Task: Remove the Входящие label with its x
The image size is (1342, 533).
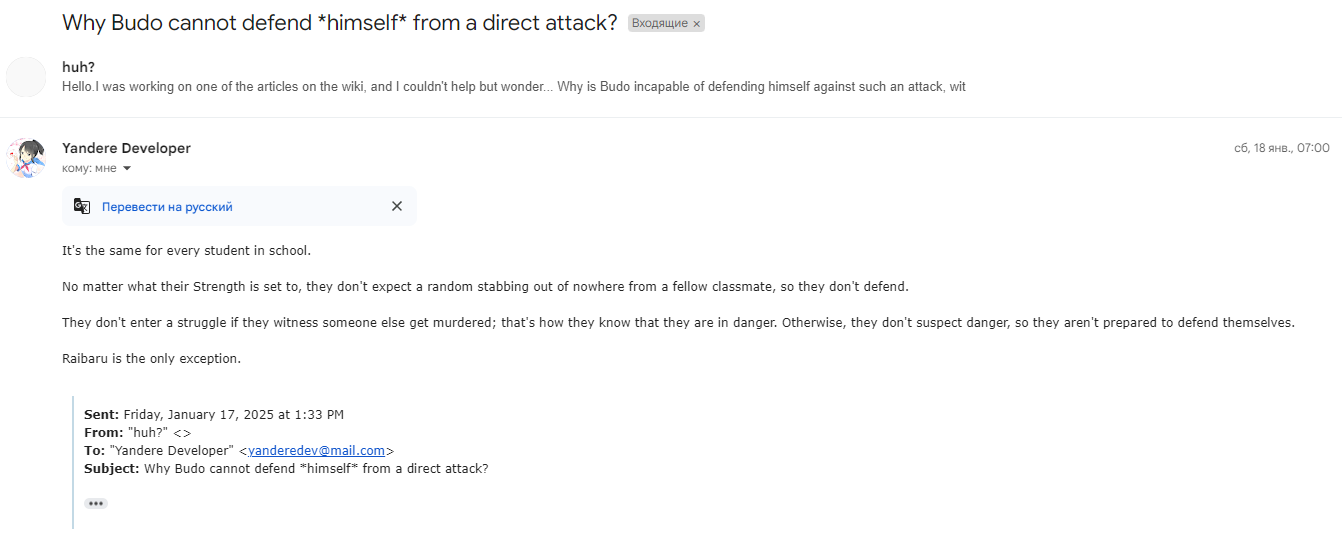Action: click(x=697, y=23)
